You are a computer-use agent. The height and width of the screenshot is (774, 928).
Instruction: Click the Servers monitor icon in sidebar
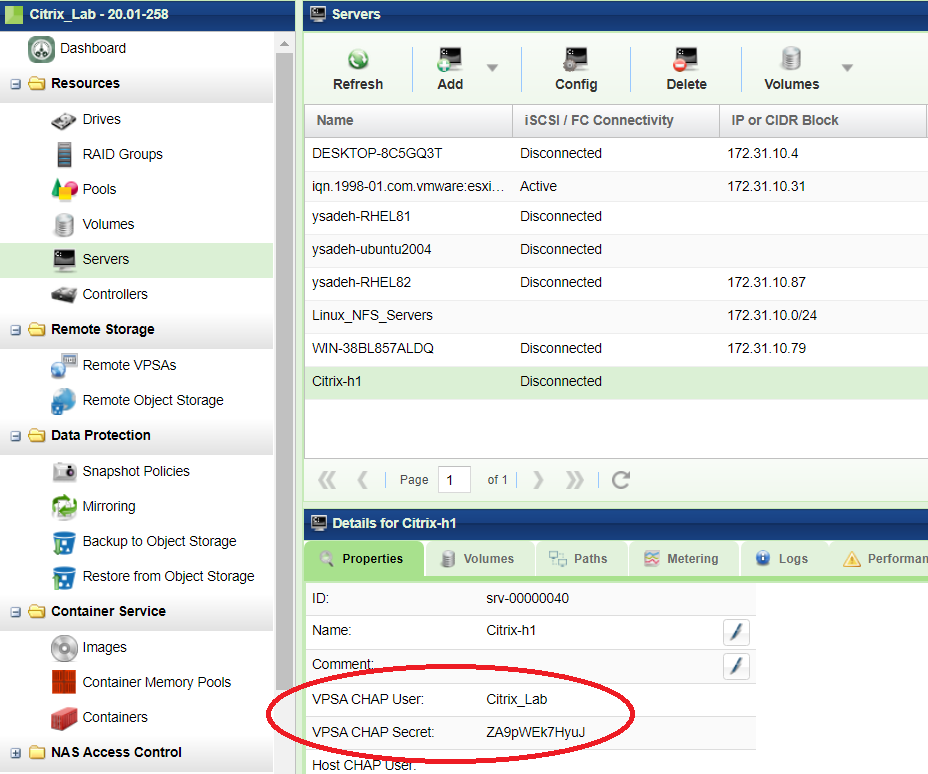[64, 260]
